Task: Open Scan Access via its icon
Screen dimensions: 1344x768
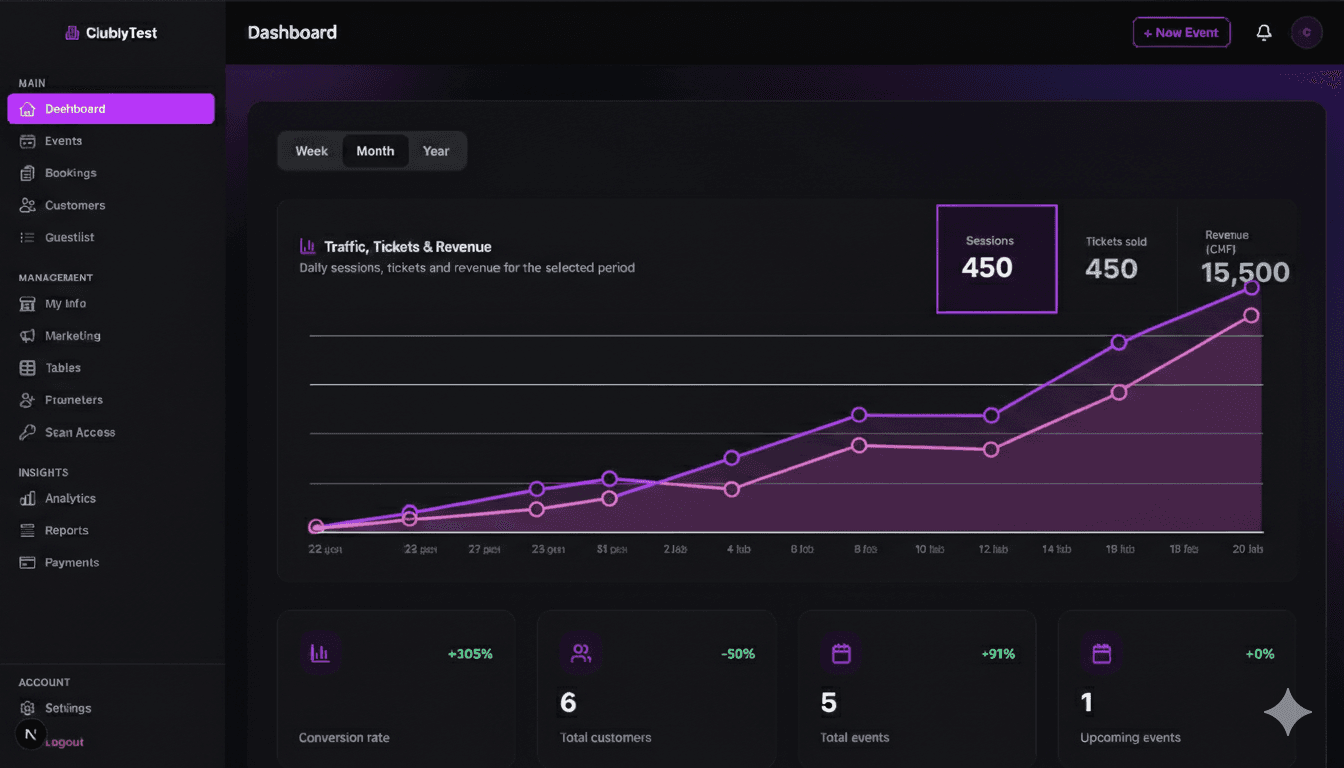Action: pos(27,432)
